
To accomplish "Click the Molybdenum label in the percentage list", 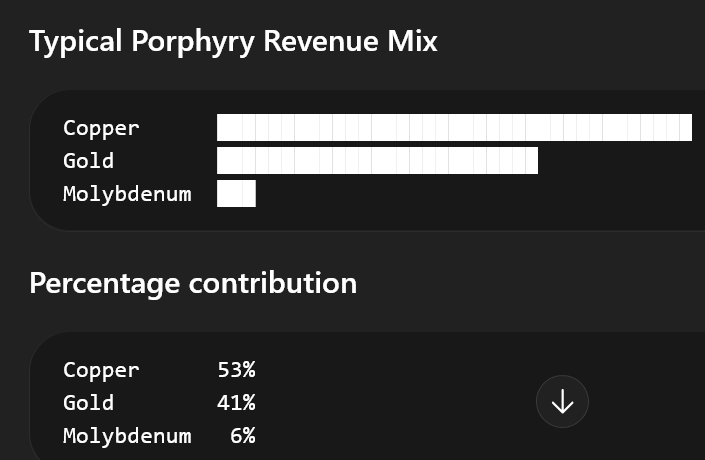I will coord(127,436).
